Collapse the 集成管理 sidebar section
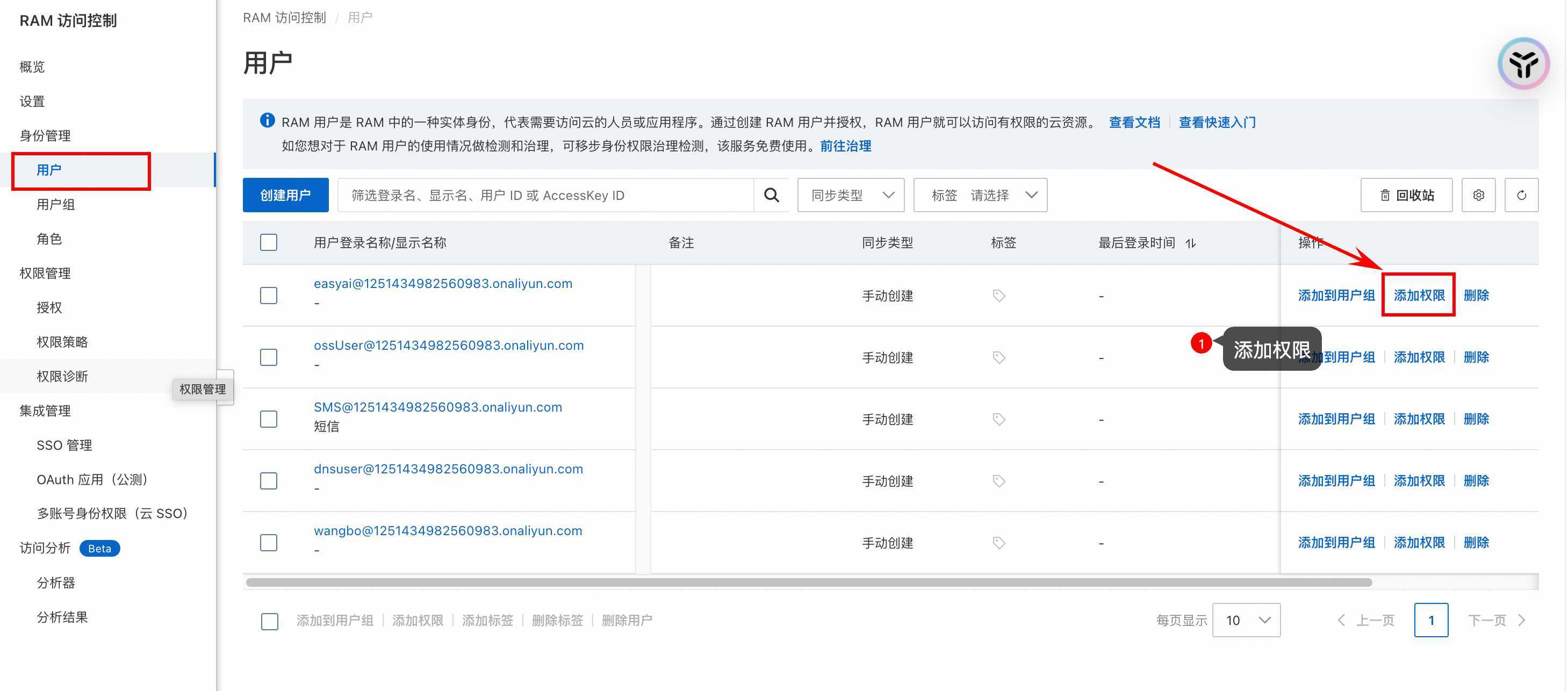 pos(45,411)
